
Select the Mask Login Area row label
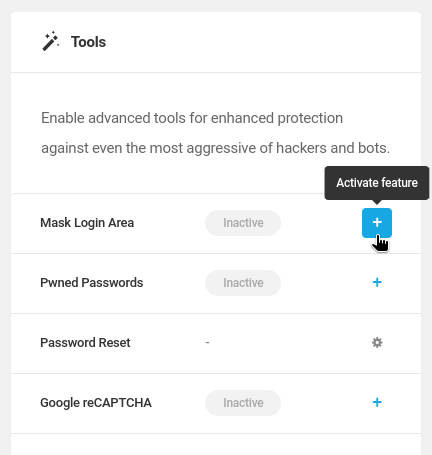point(87,223)
